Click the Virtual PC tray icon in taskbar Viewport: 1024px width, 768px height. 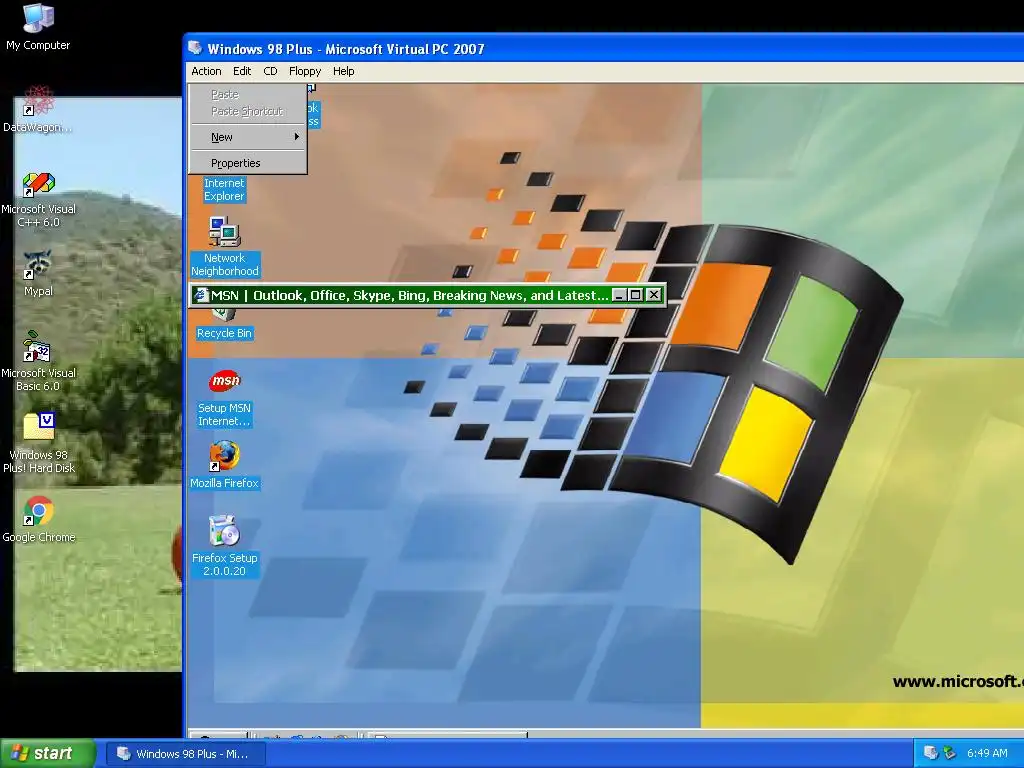(931, 753)
